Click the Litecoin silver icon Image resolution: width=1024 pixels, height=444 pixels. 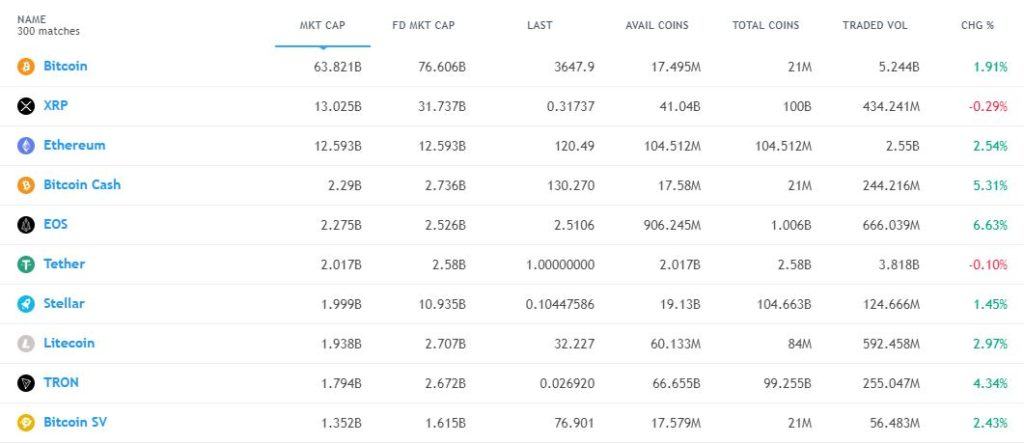[26, 343]
